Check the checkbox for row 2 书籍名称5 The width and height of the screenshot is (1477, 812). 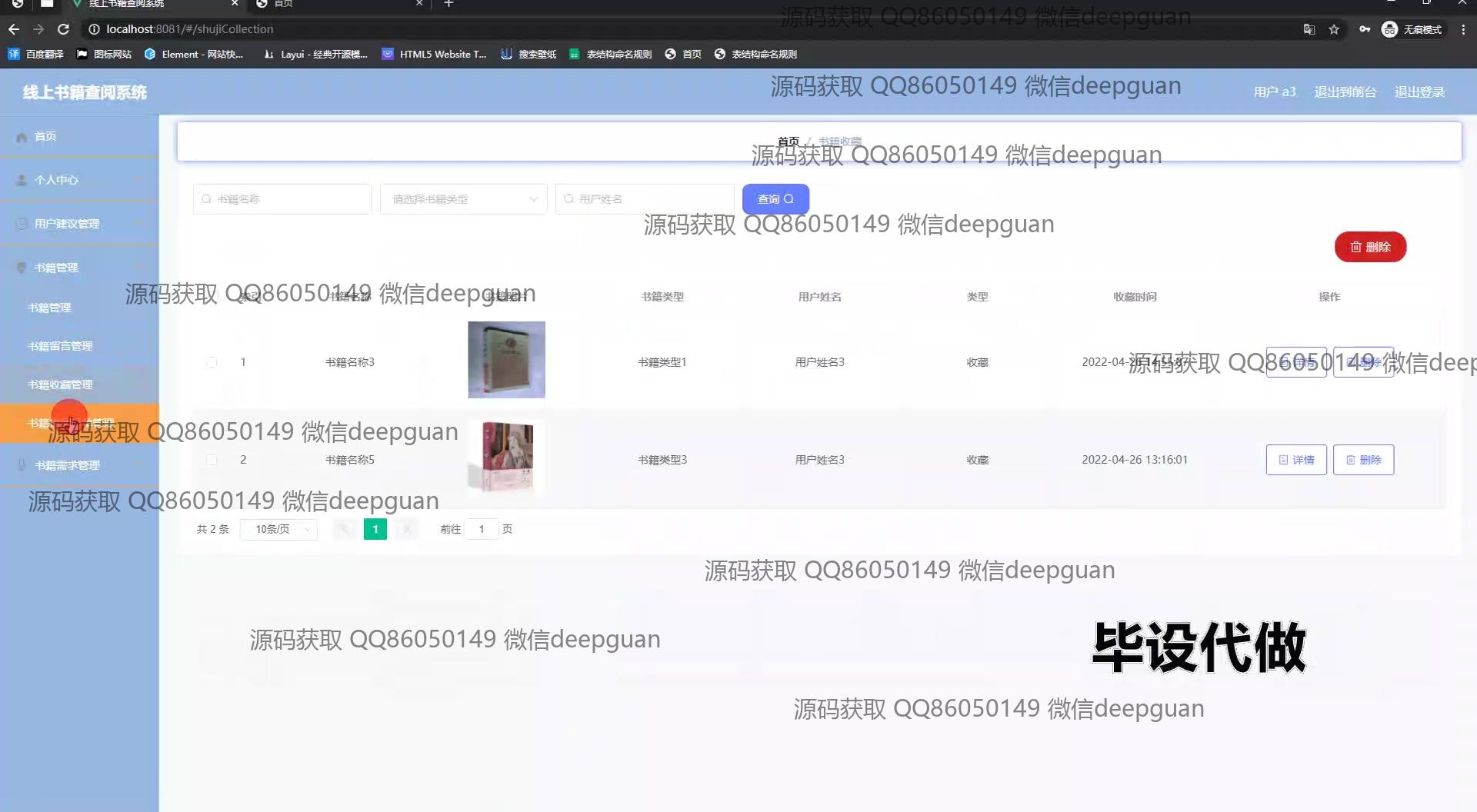coord(212,460)
